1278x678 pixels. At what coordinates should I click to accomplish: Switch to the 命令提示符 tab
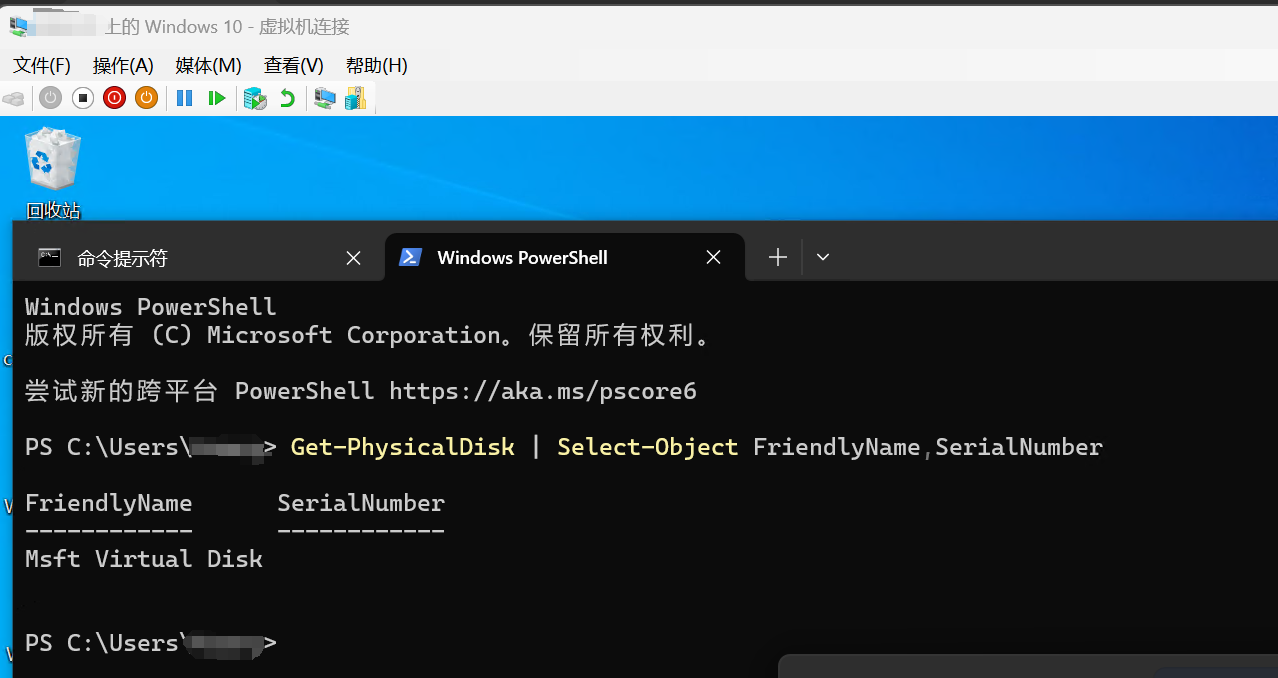[x=198, y=258]
